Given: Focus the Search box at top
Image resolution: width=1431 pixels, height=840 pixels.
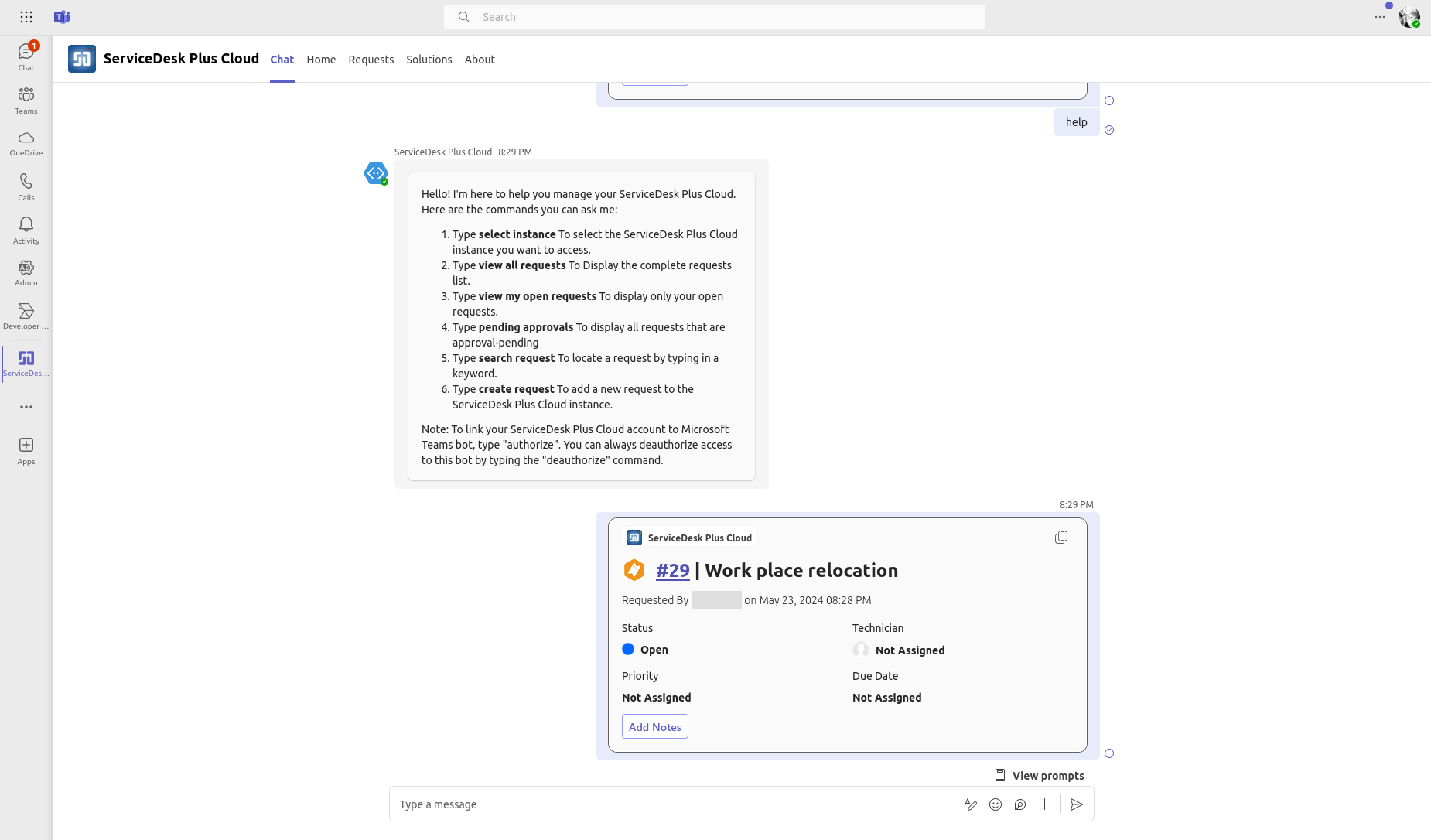Looking at the screenshot, I should 715,17.
